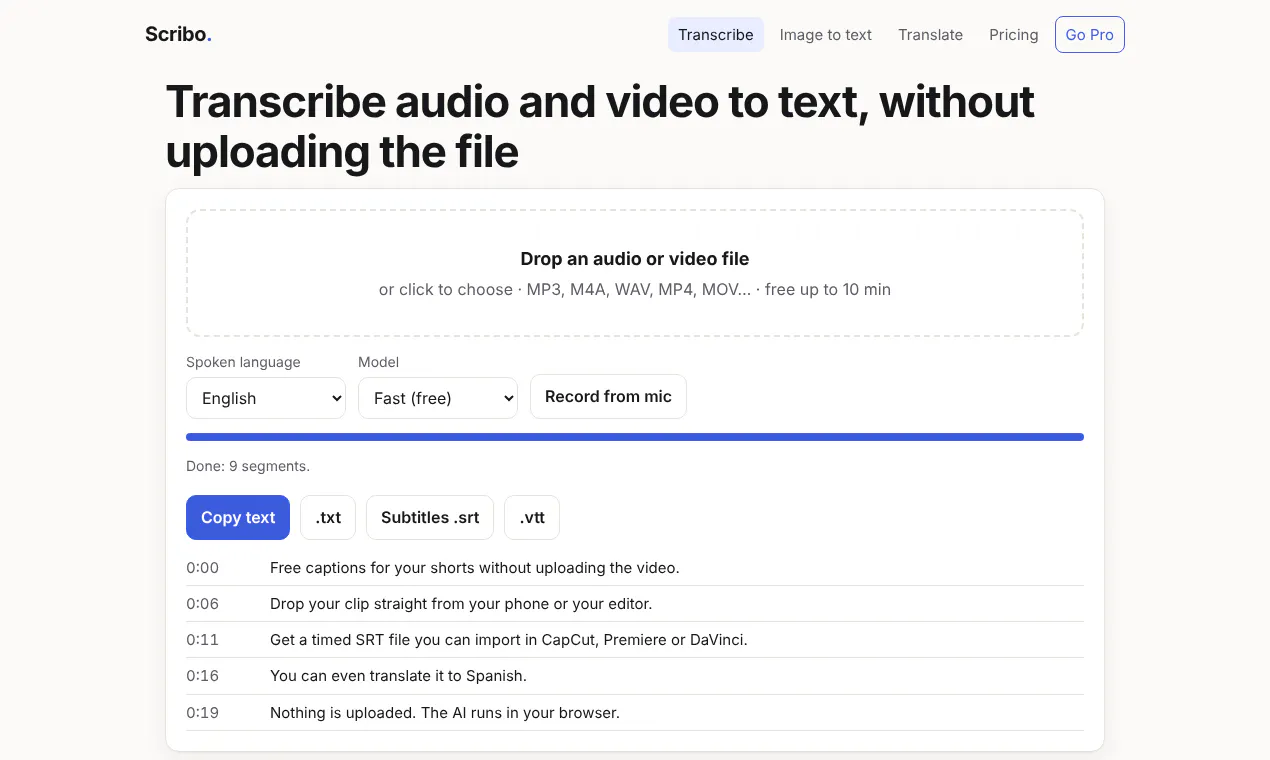
Task: Click segment 'You can even translate it to Spanish'
Action: [x=398, y=676]
